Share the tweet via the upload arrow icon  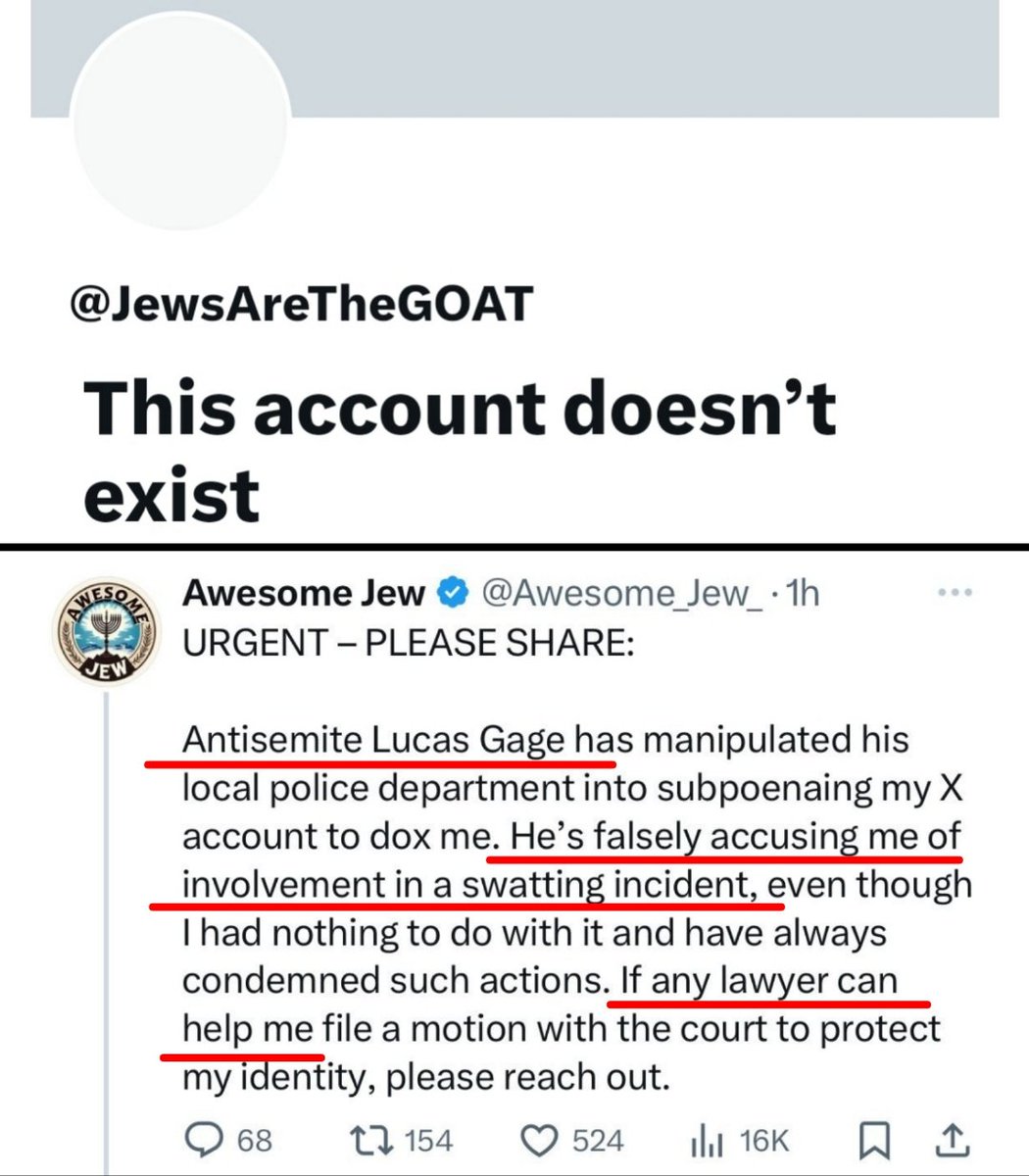[955, 1139]
